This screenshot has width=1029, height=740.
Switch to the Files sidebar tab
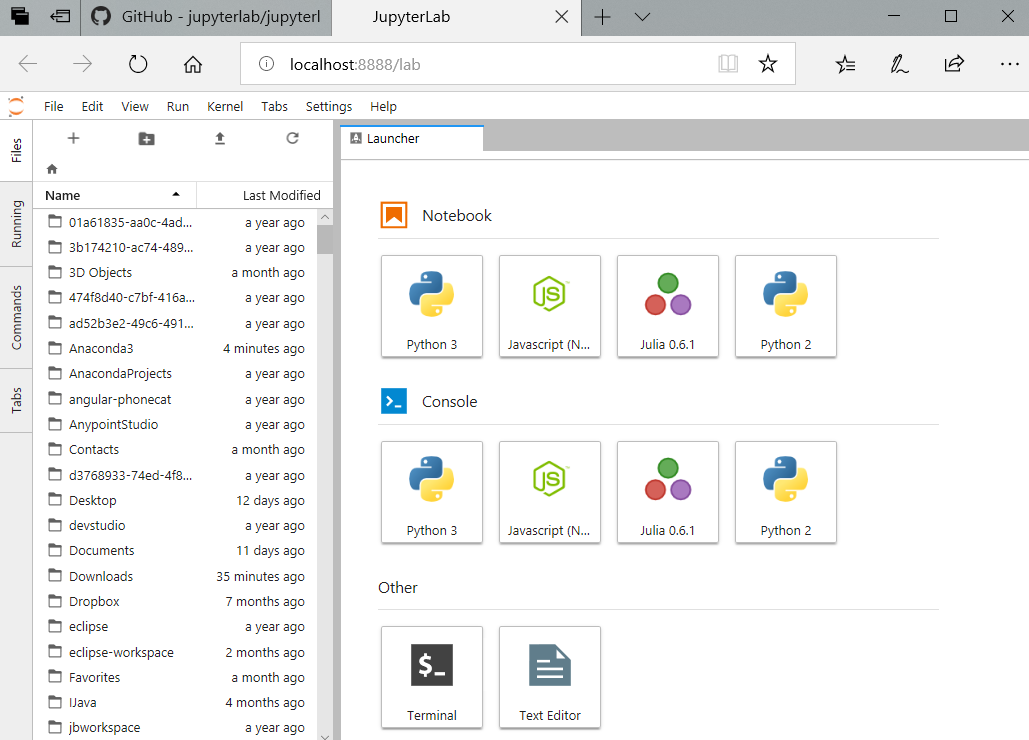click(16, 150)
